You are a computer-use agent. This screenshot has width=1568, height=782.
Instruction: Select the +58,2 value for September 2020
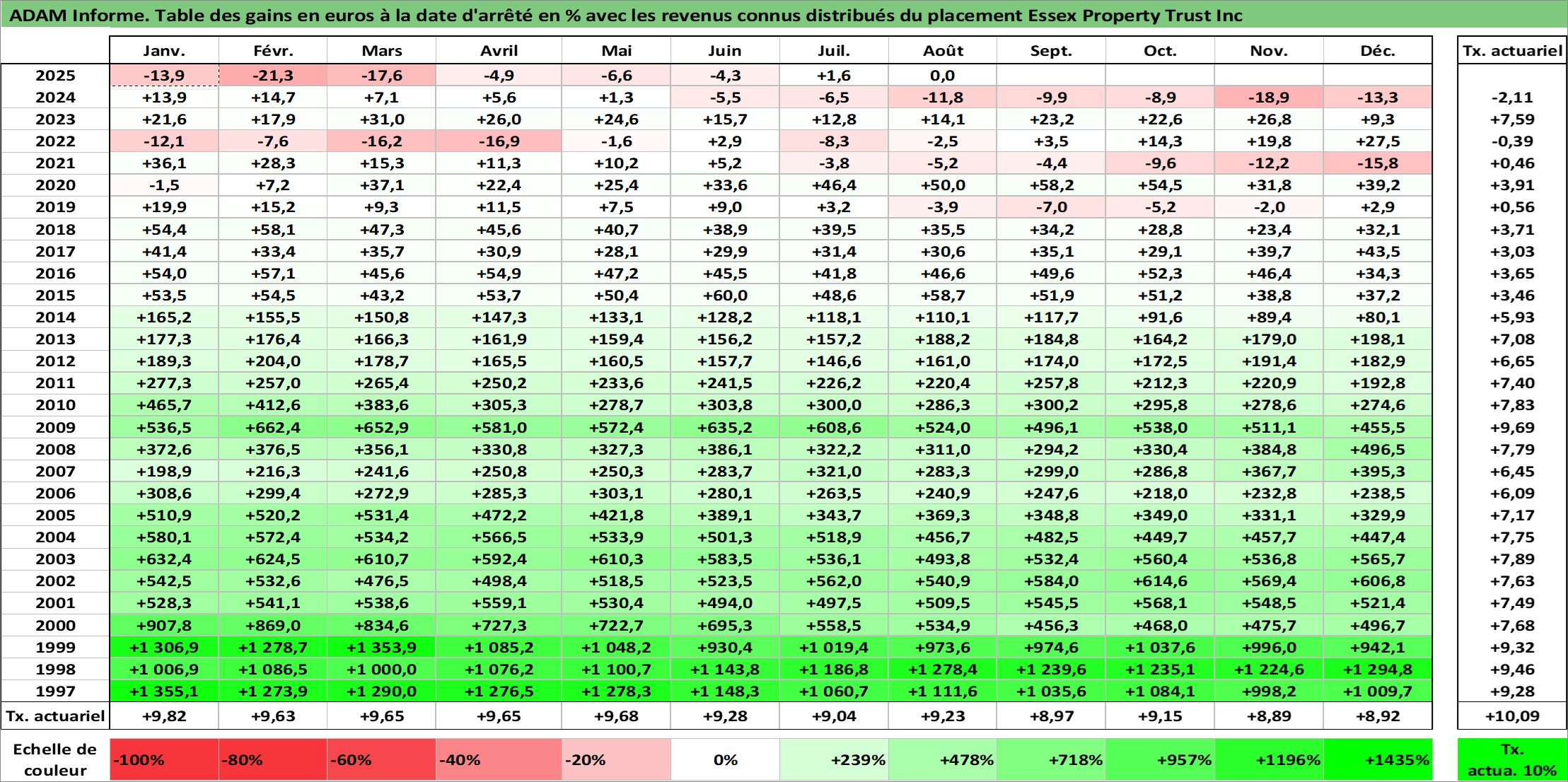point(1051,185)
